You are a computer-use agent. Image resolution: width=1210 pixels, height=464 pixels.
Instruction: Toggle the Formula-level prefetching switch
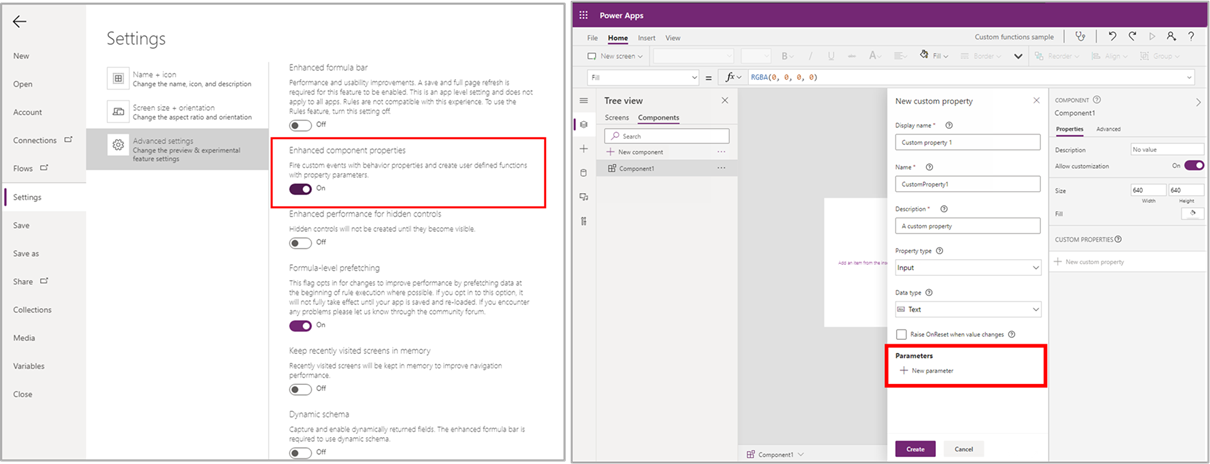[x=300, y=325]
